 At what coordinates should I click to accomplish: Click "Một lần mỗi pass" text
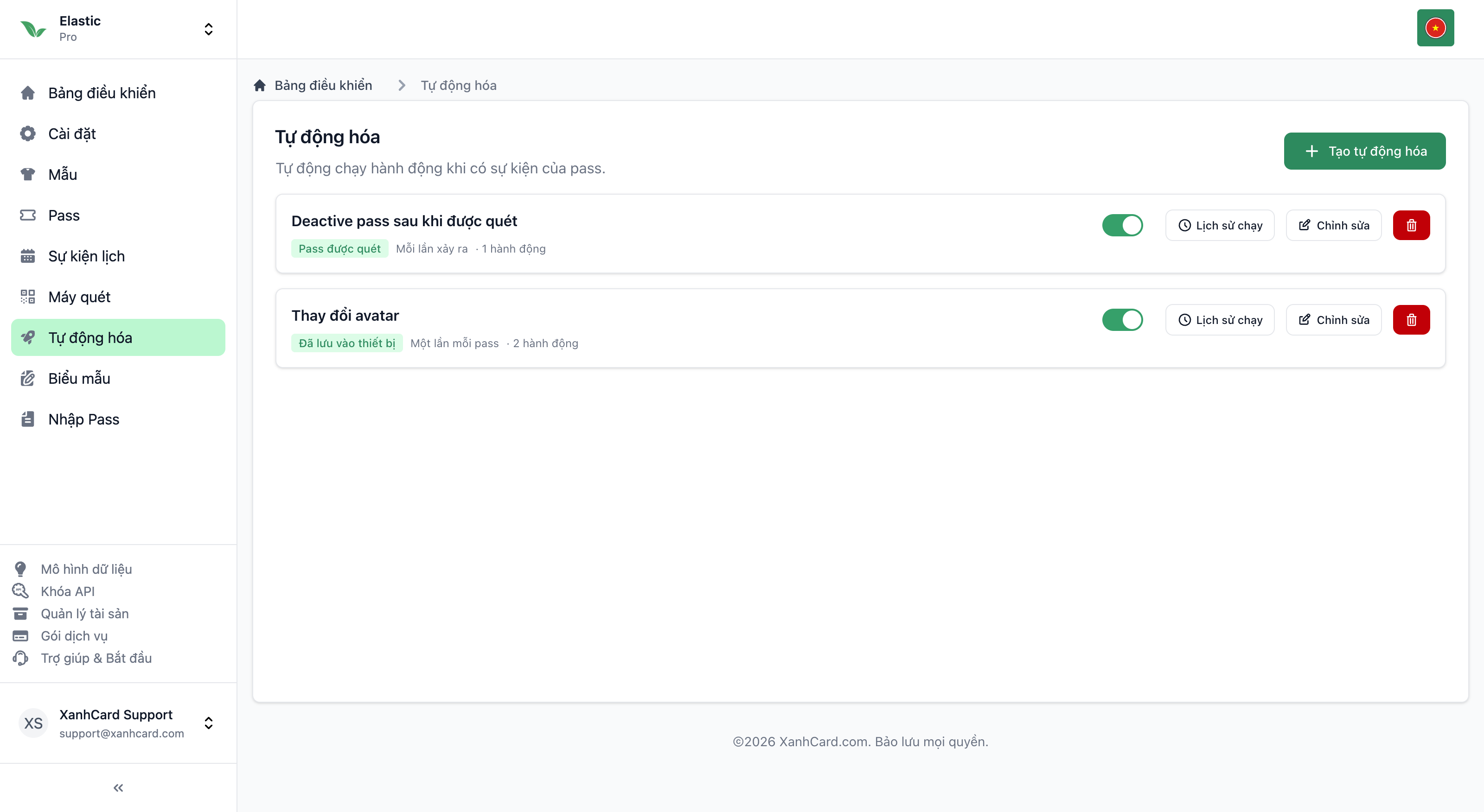coord(454,343)
